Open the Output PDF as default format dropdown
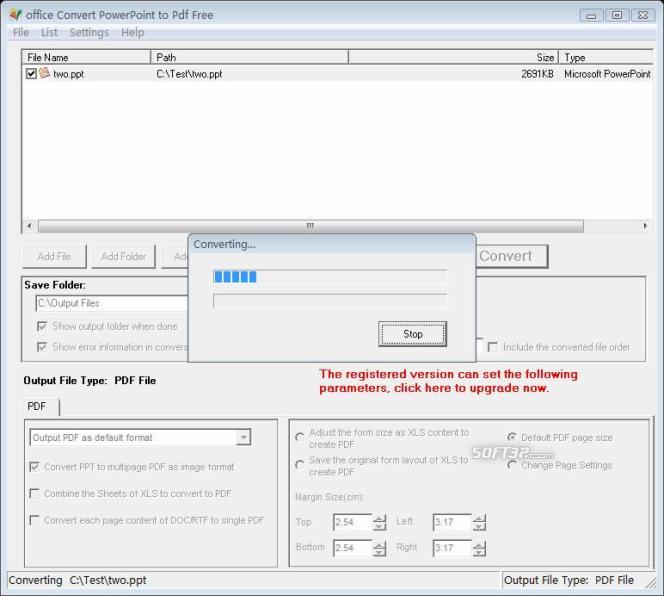664x596 pixels. coord(243,437)
